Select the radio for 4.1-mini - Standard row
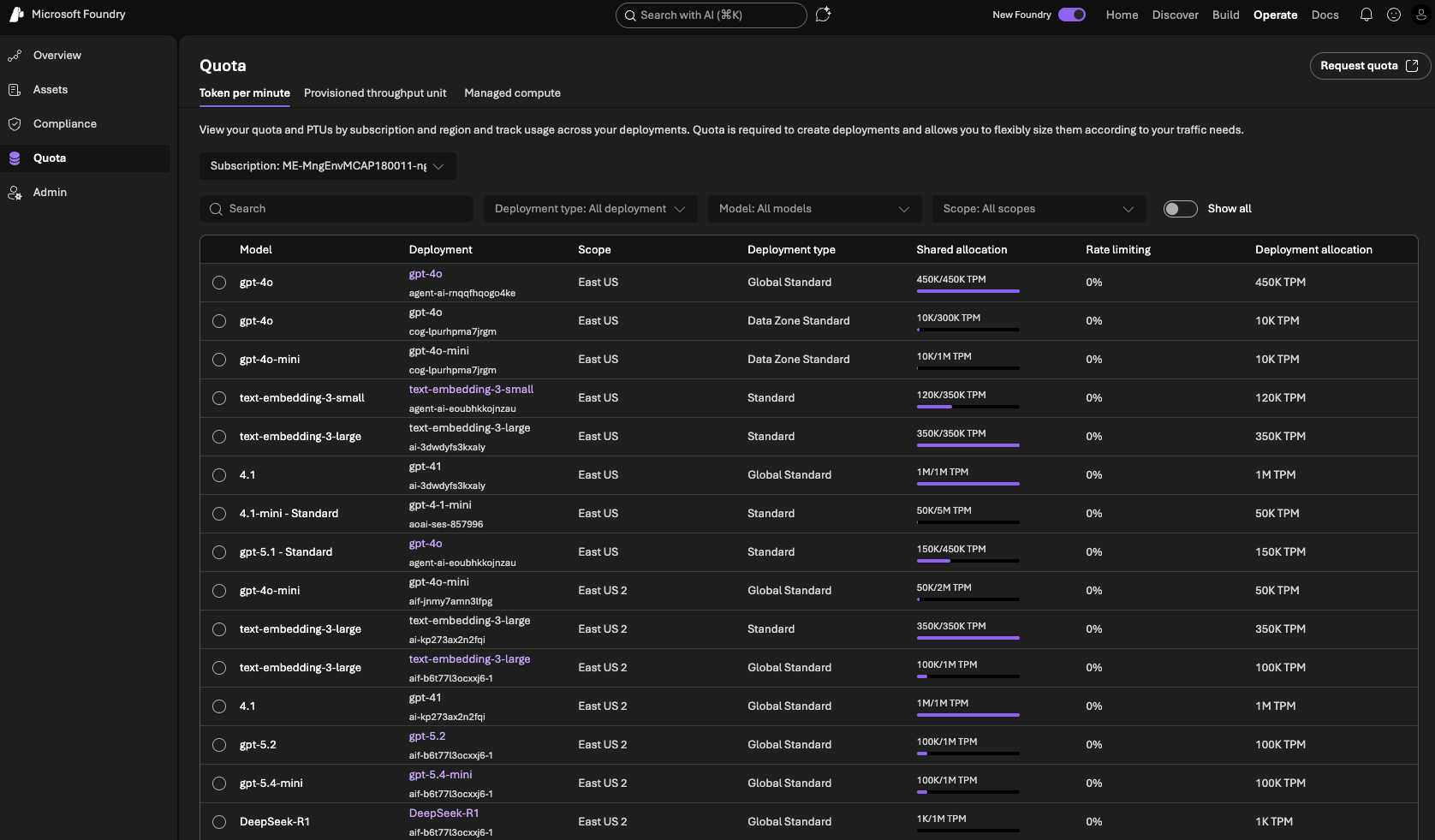Viewport: 1435px width, 840px height. click(x=219, y=514)
